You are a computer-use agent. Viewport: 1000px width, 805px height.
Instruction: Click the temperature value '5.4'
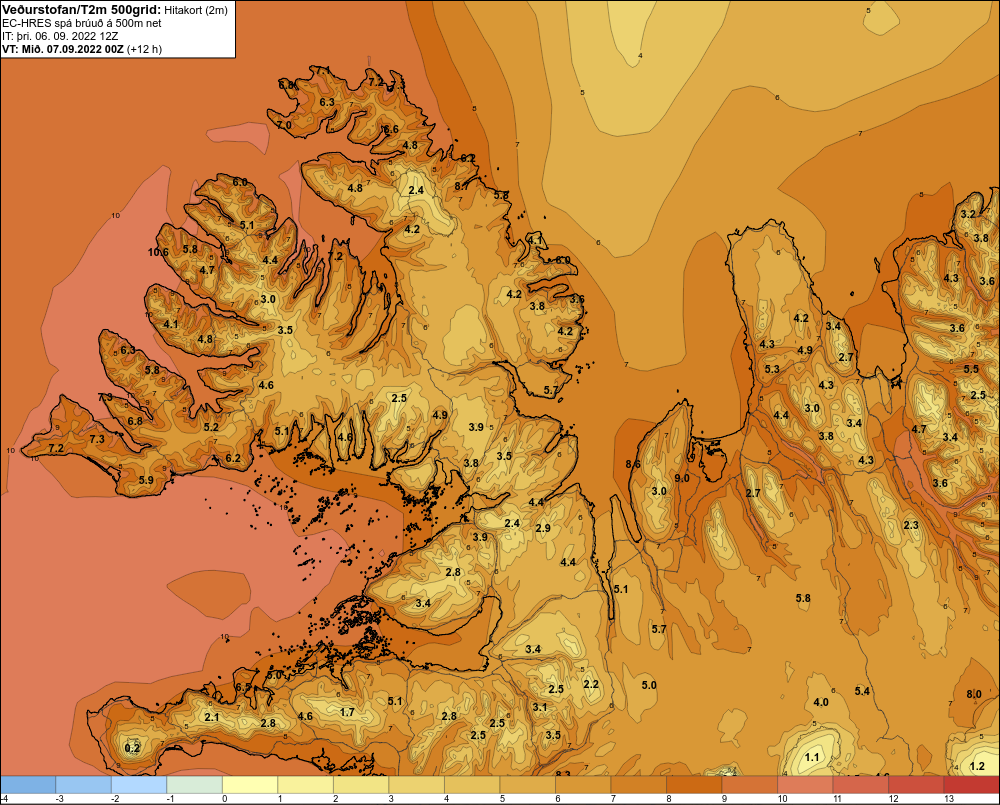[x=862, y=691]
